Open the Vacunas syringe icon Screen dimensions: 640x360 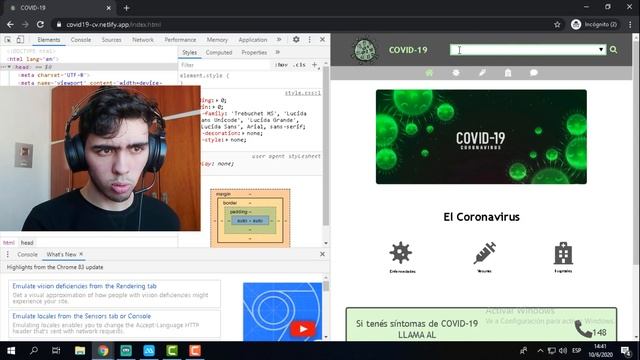pyautogui.click(x=484, y=253)
